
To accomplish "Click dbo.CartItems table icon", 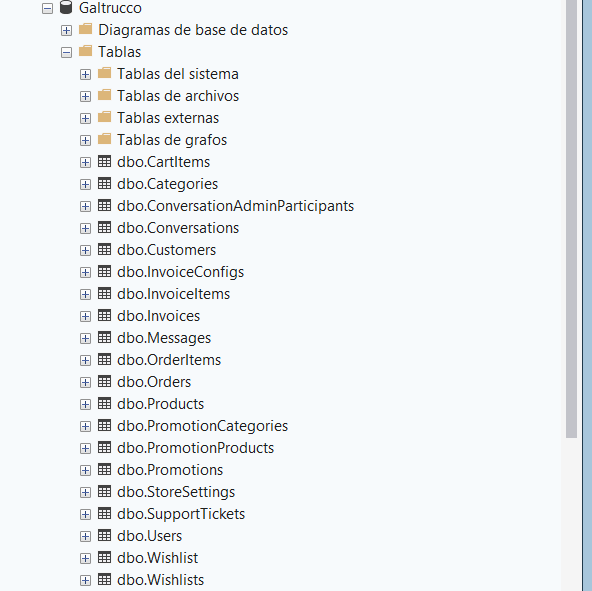I will (105, 161).
